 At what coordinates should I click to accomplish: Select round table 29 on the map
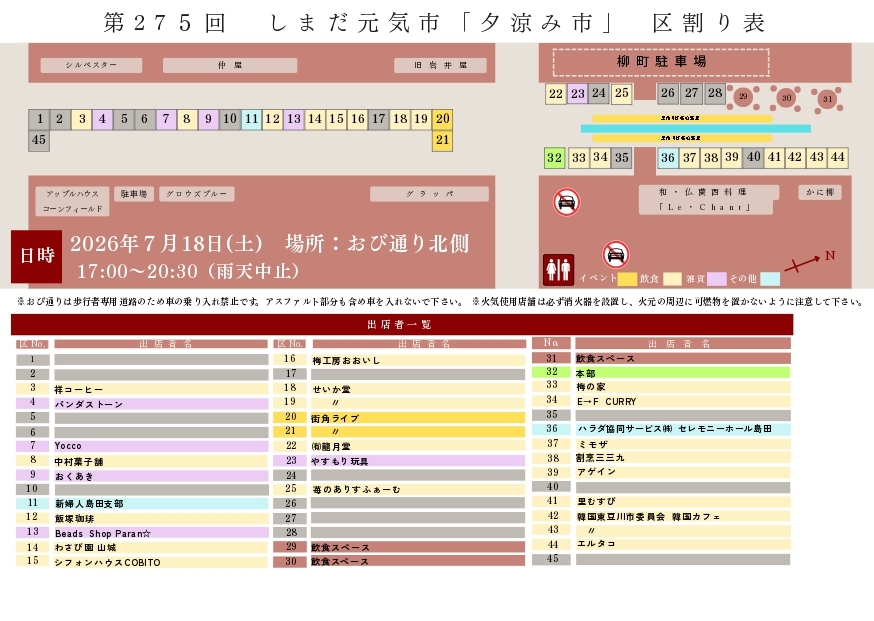(744, 97)
